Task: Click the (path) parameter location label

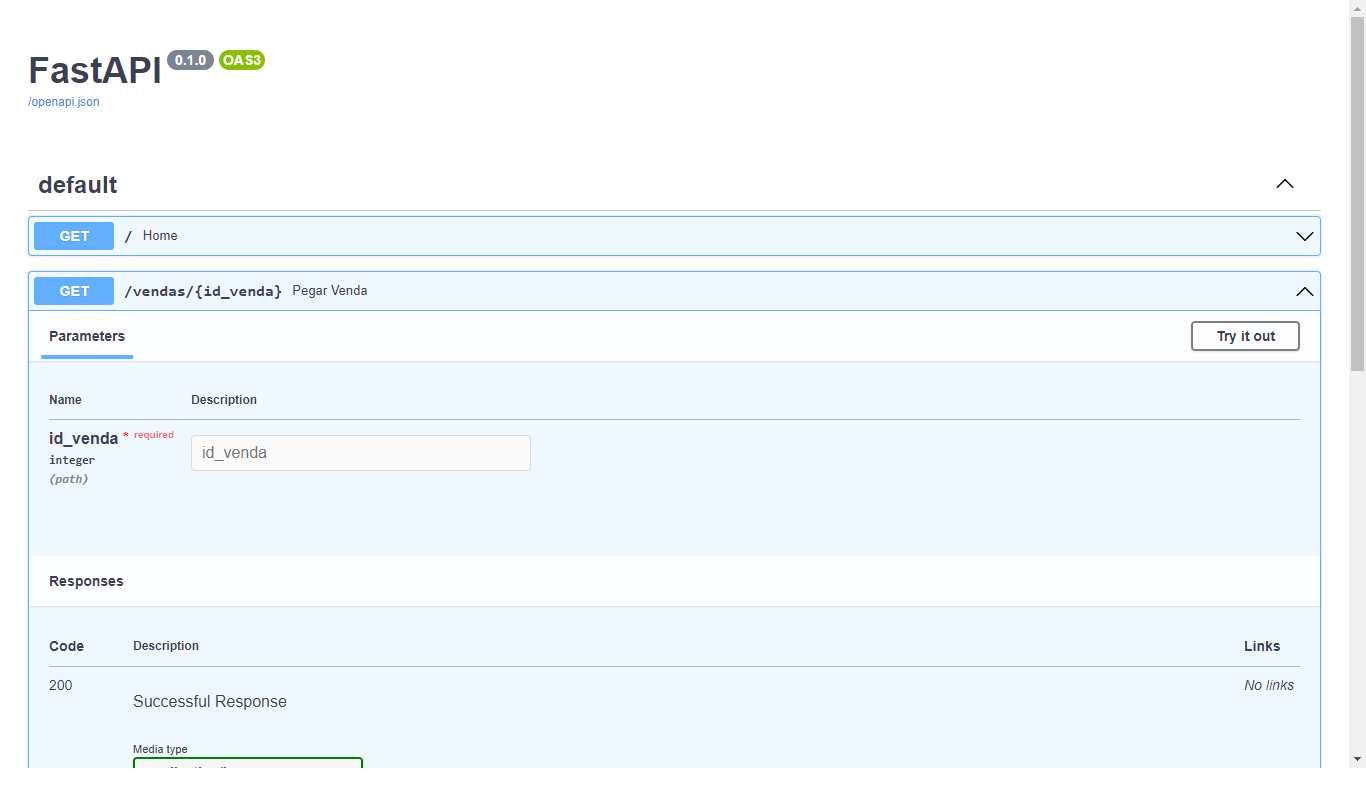Action: click(x=69, y=479)
